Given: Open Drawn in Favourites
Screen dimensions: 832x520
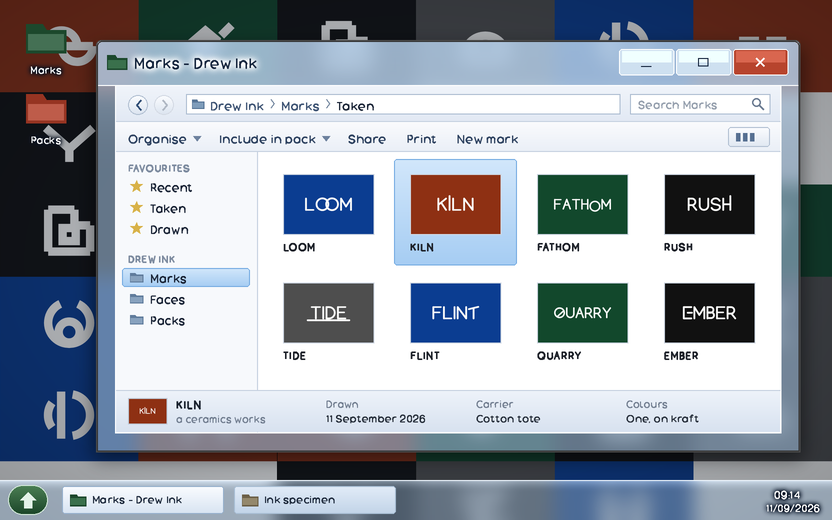Looking at the screenshot, I should pyautogui.click(x=169, y=230).
